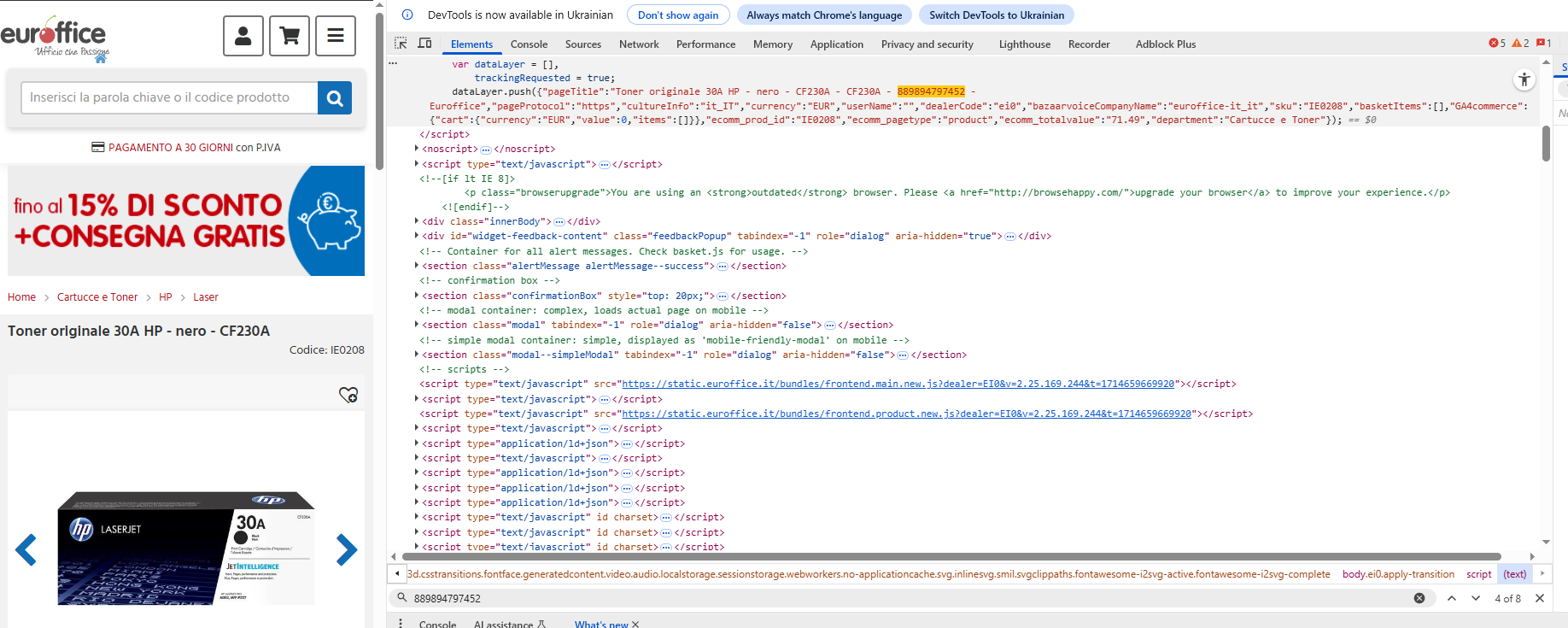Clear the DevTools search field
Viewport: 1568px width, 628px height.
tap(1419, 598)
